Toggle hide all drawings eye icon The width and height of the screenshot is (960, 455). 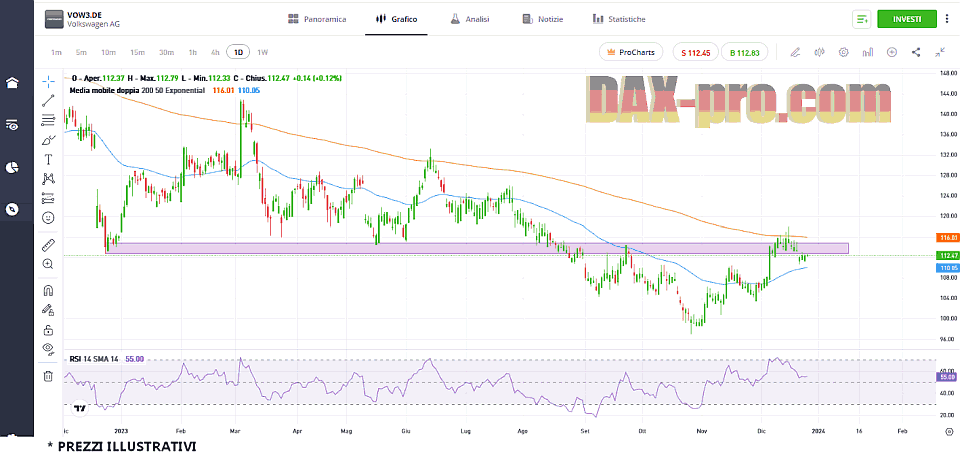[x=48, y=349]
